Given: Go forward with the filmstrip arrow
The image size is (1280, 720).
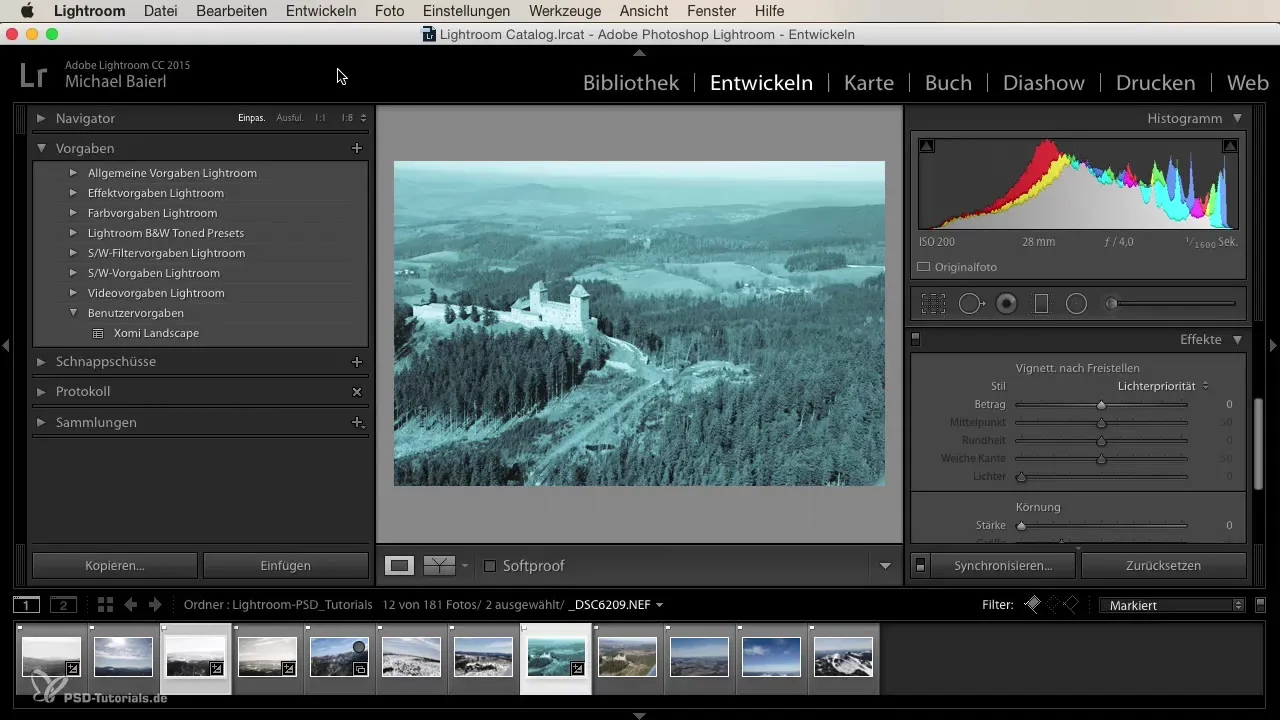Looking at the screenshot, I should point(155,604).
